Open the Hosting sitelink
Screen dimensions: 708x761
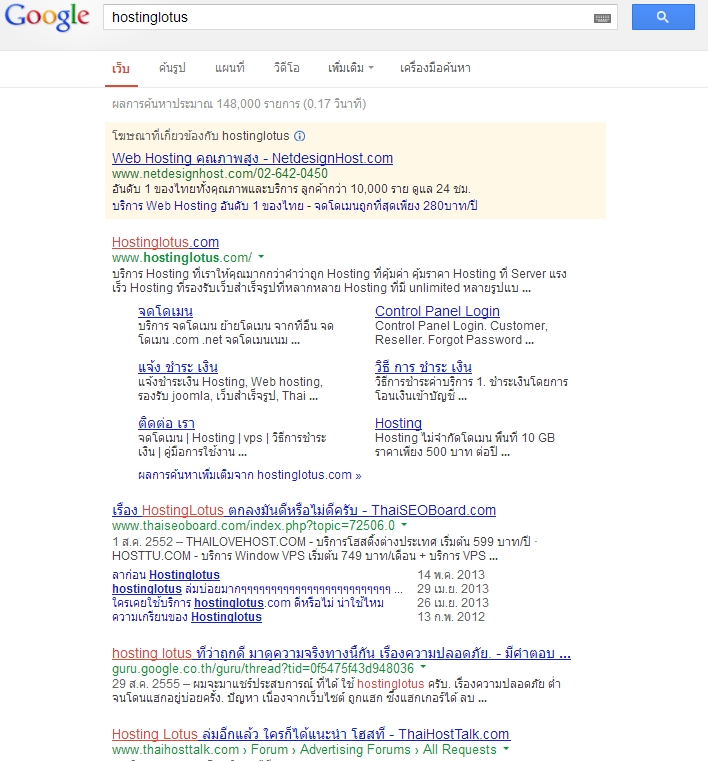click(398, 423)
